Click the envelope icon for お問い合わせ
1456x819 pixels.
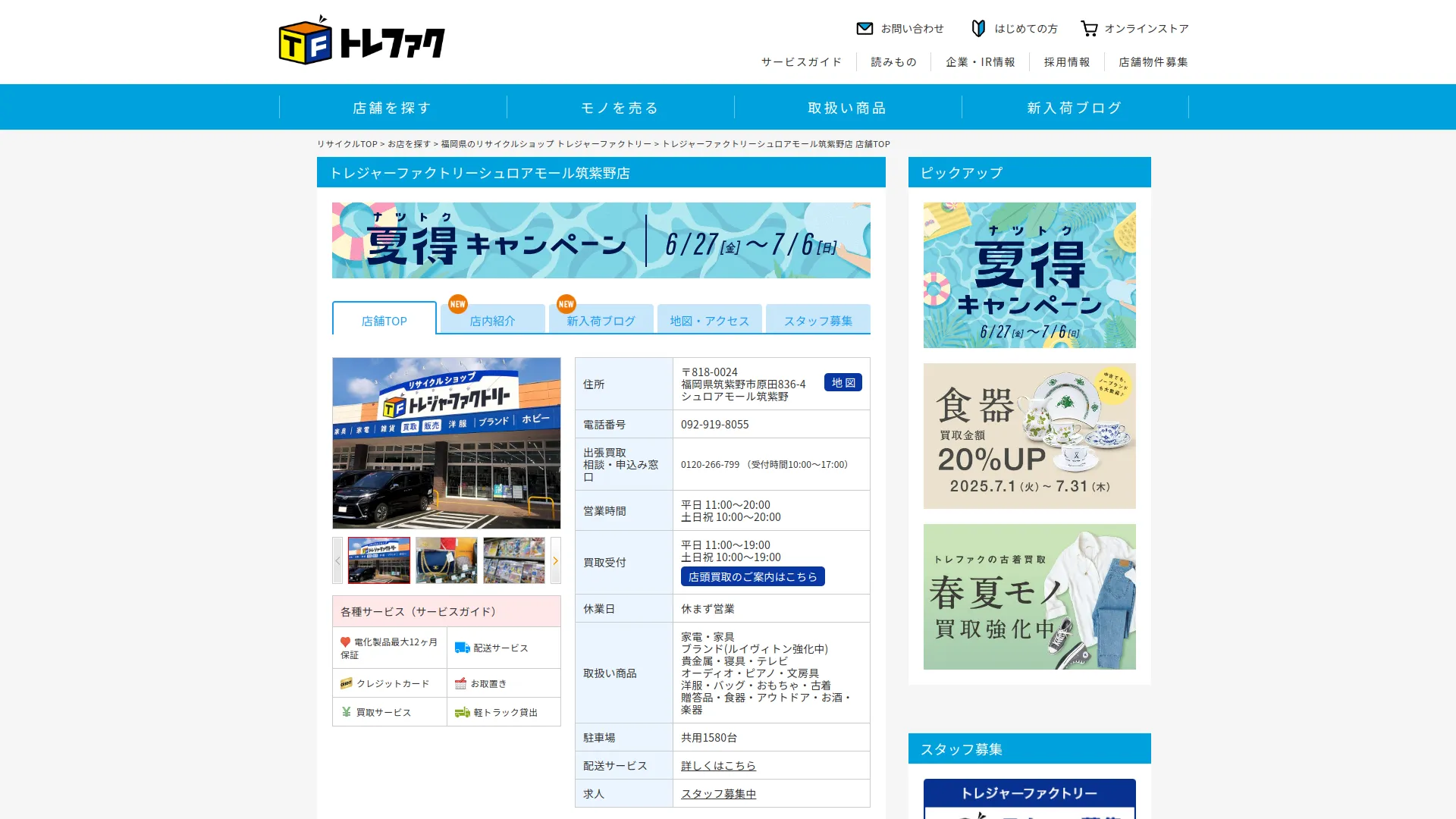coord(864,29)
